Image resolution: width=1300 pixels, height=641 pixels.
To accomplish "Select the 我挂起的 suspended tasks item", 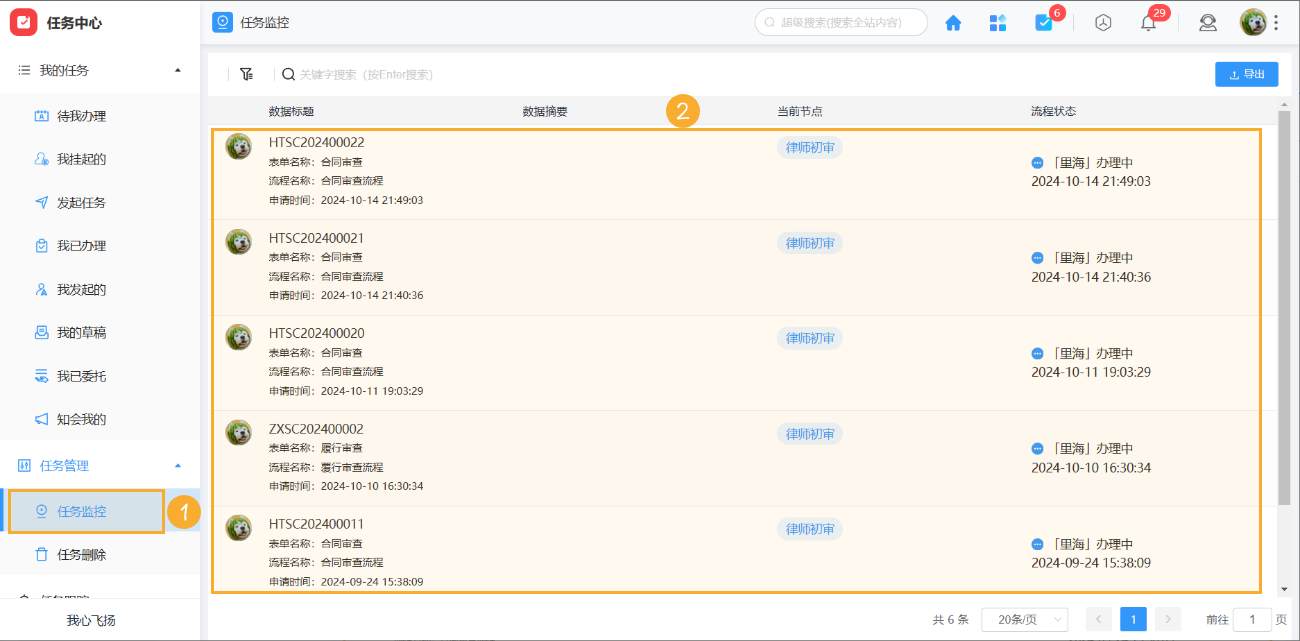I will coord(96,158).
